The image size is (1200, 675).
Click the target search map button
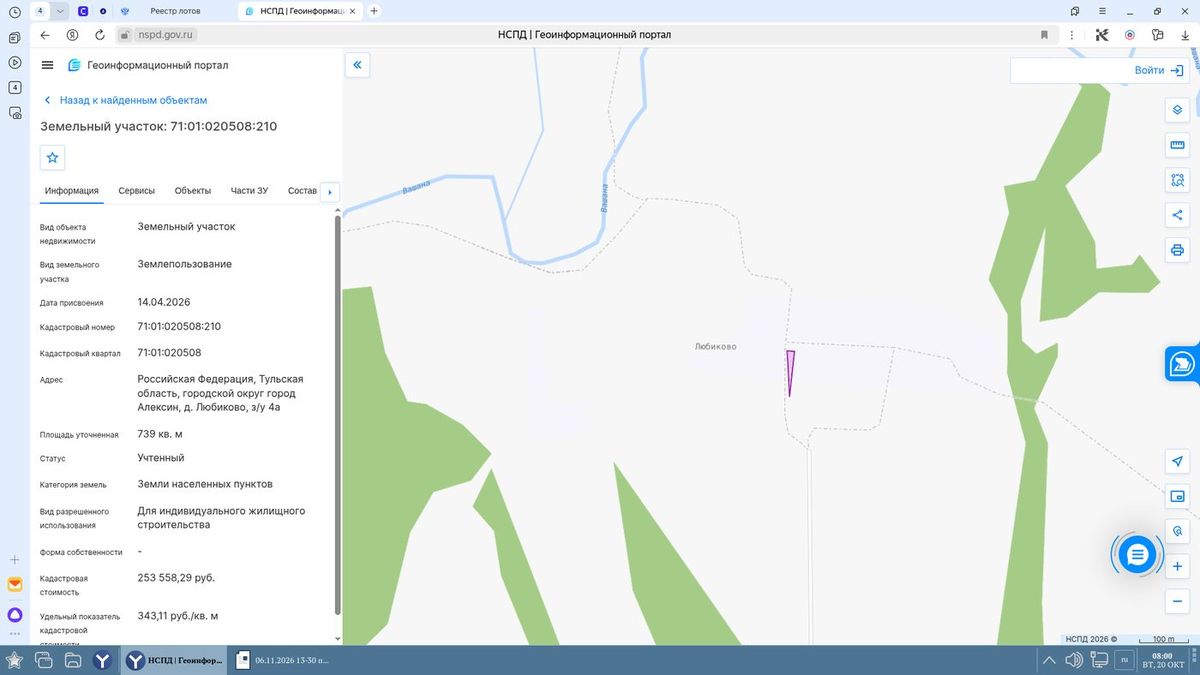(x=1177, y=531)
